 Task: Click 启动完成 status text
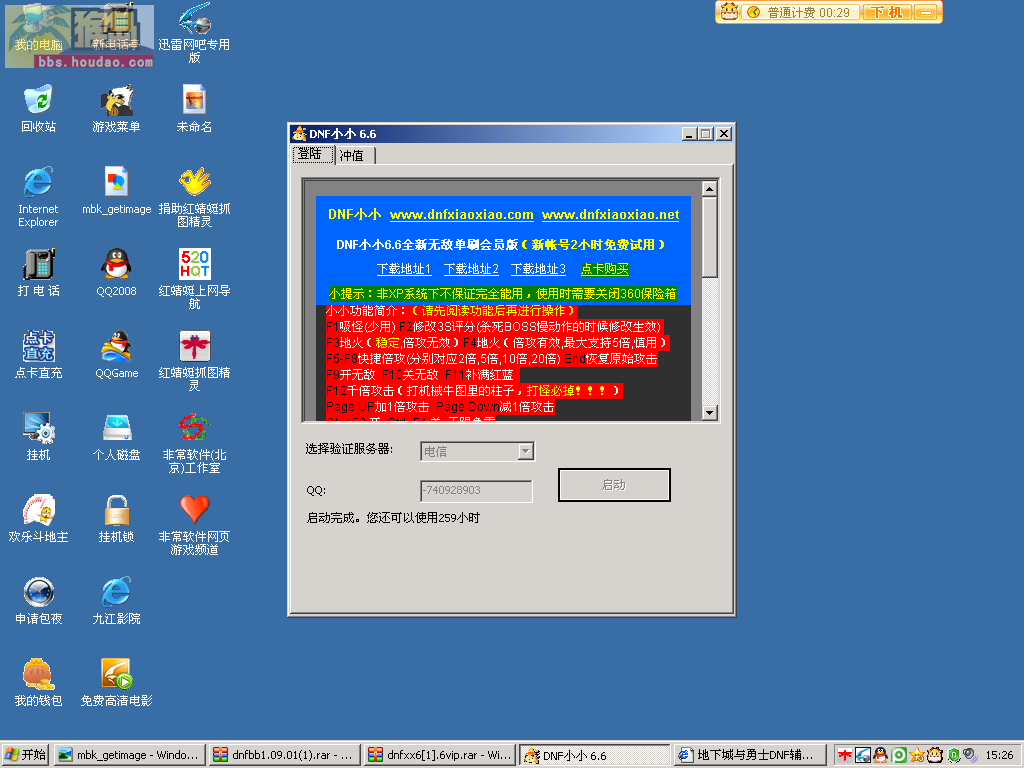click(x=393, y=518)
